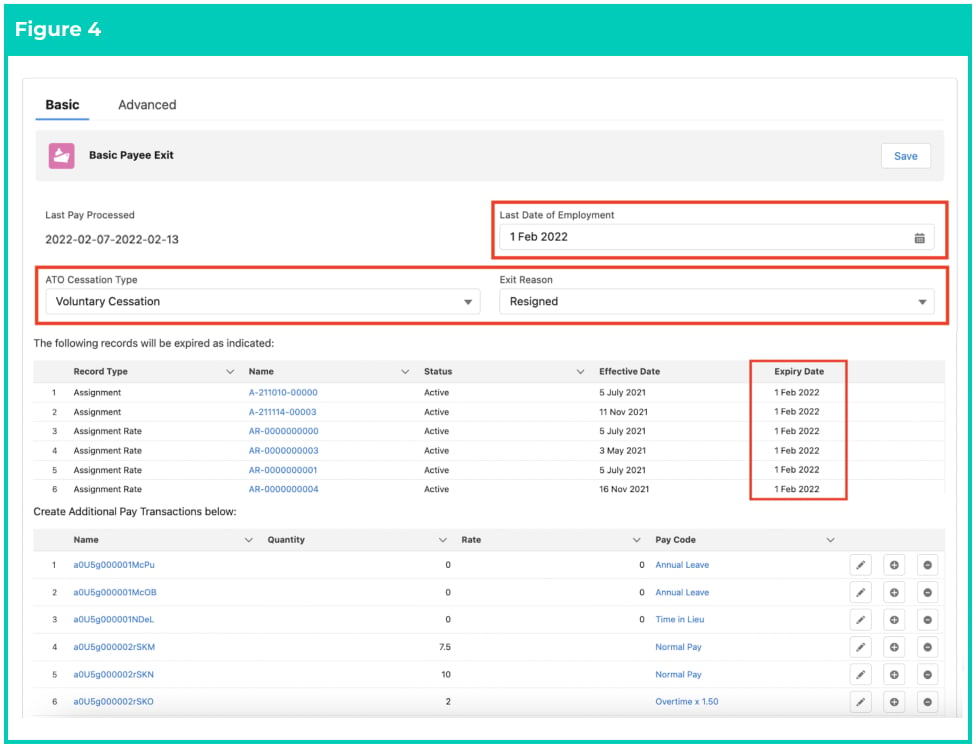Edit pay transaction a0U5g000002rSKM with the pencil icon
Image resolution: width=976 pixels, height=748 pixels.
[x=860, y=647]
